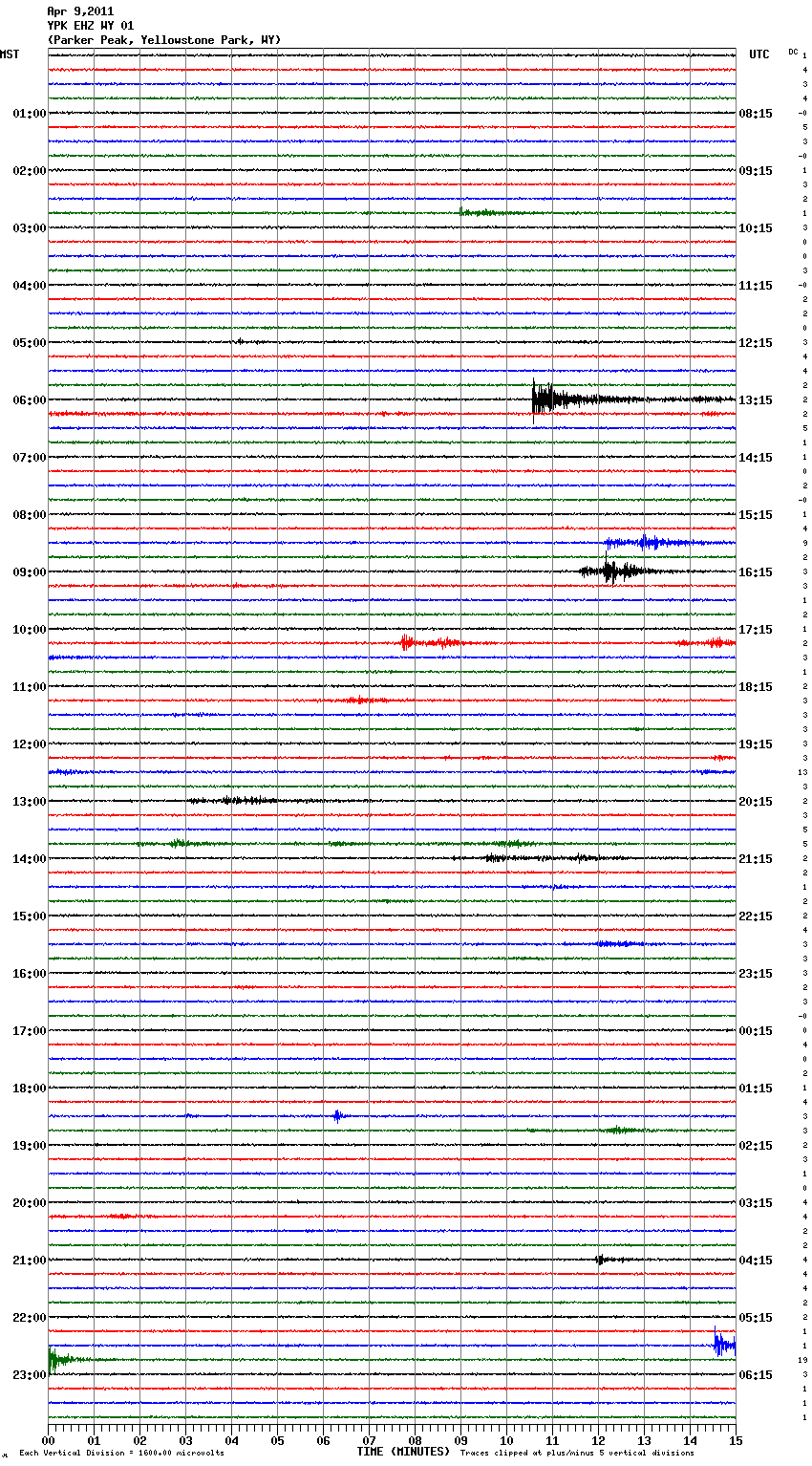The width and height of the screenshot is (812, 1466).
Task: Click the 00 minute axis tick label
Action: (48, 1440)
